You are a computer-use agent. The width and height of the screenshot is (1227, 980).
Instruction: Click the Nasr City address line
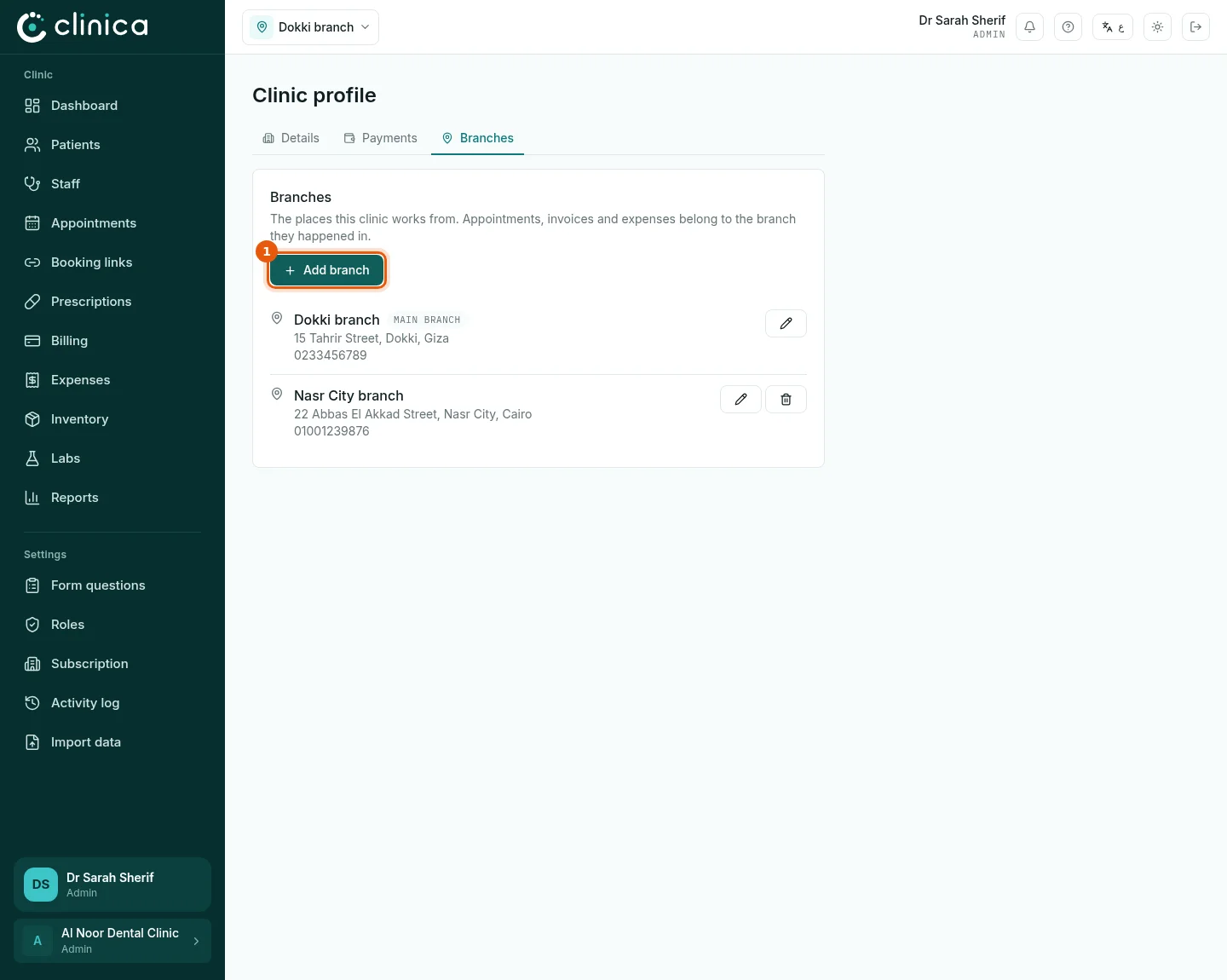click(413, 414)
